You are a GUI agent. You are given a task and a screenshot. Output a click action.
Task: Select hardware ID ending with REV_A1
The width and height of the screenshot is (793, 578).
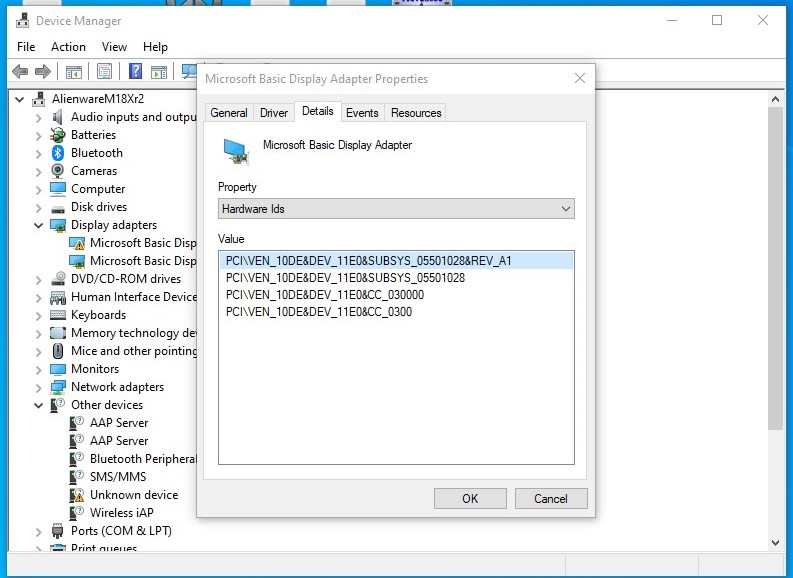pos(396,260)
